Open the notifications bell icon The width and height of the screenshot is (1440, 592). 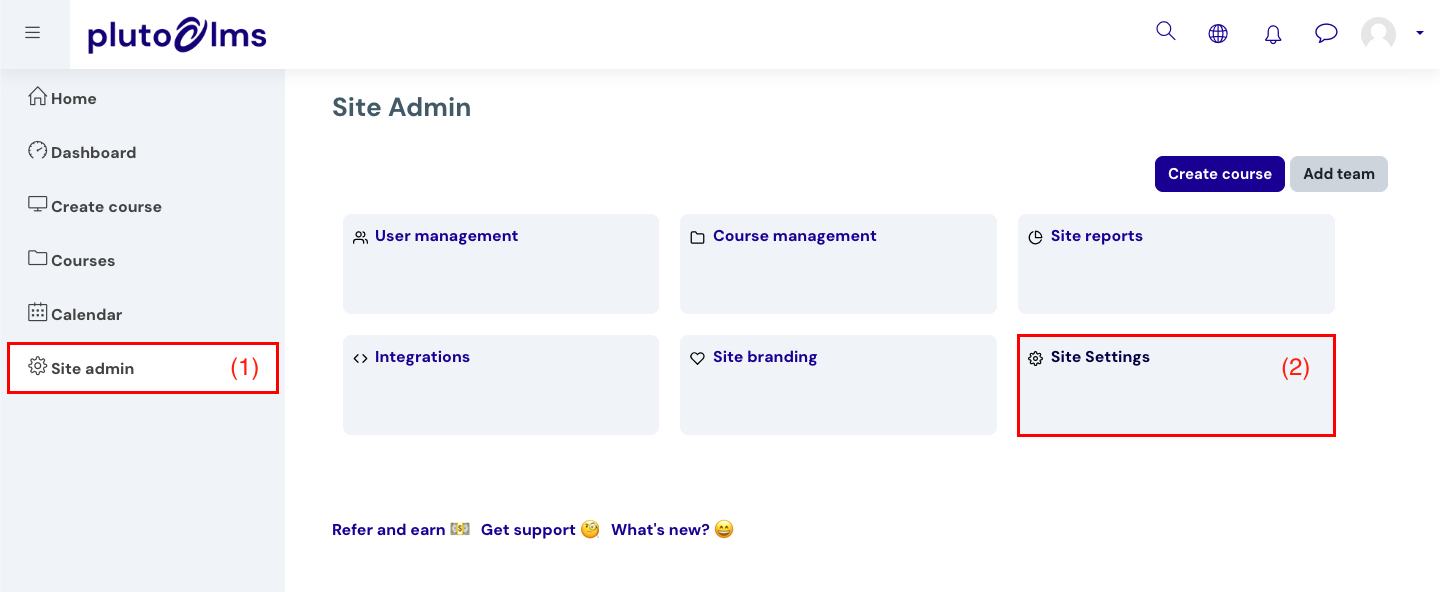(1273, 34)
